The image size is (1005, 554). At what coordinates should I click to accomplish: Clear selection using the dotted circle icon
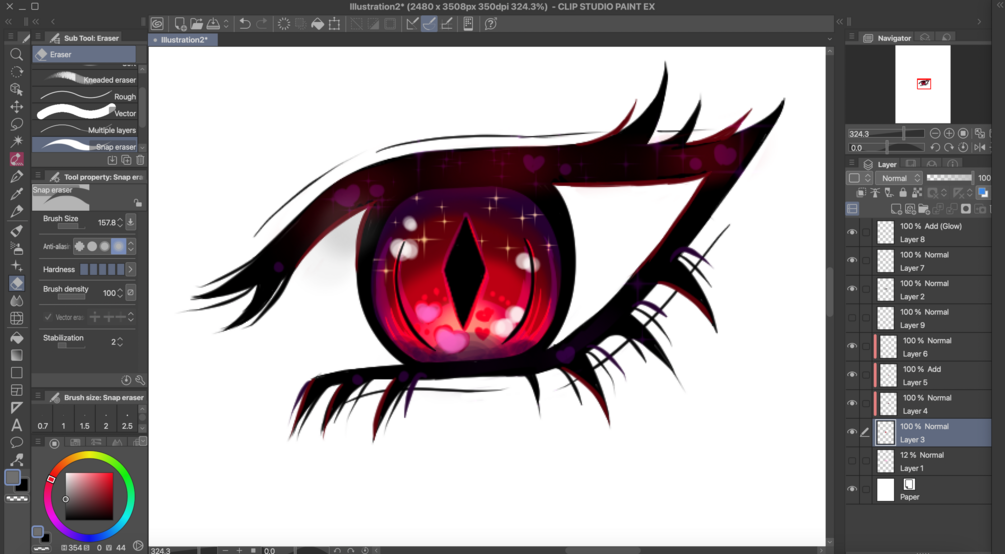tap(283, 24)
